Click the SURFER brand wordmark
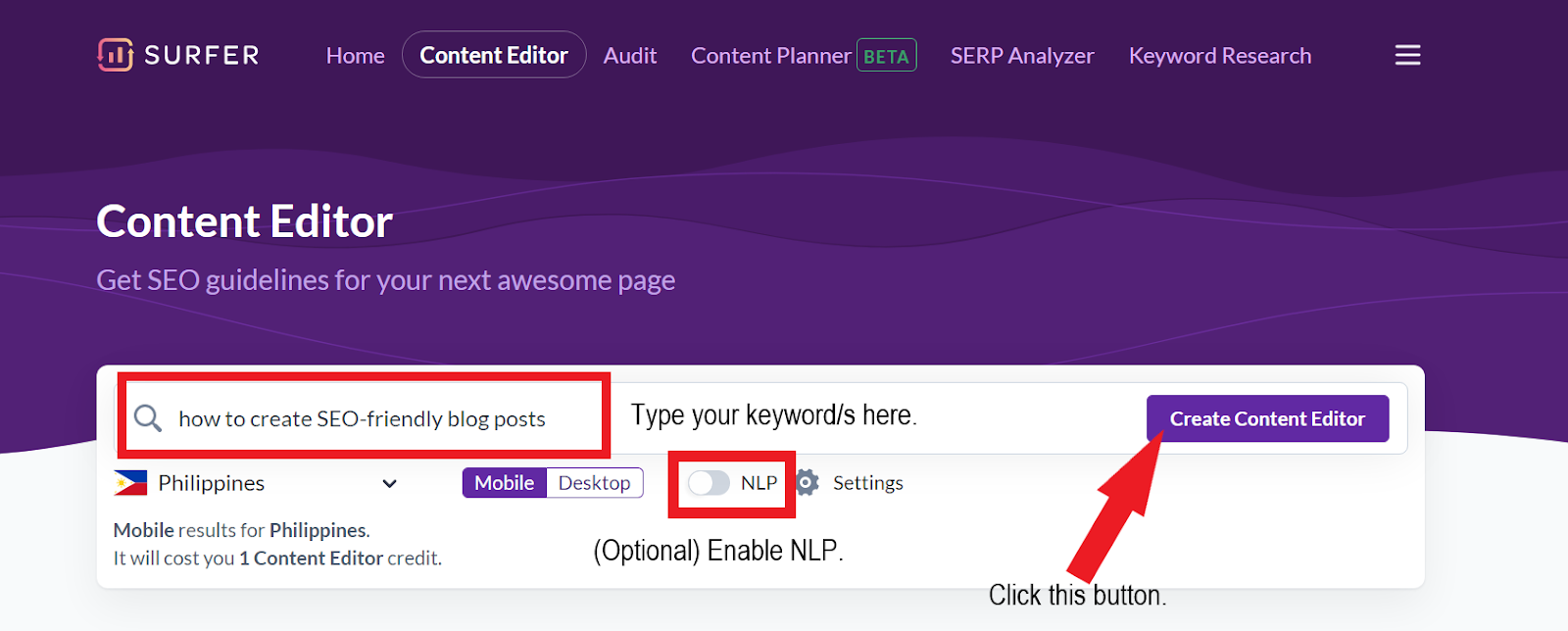This screenshot has height=631, width=1568. pos(202,55)
